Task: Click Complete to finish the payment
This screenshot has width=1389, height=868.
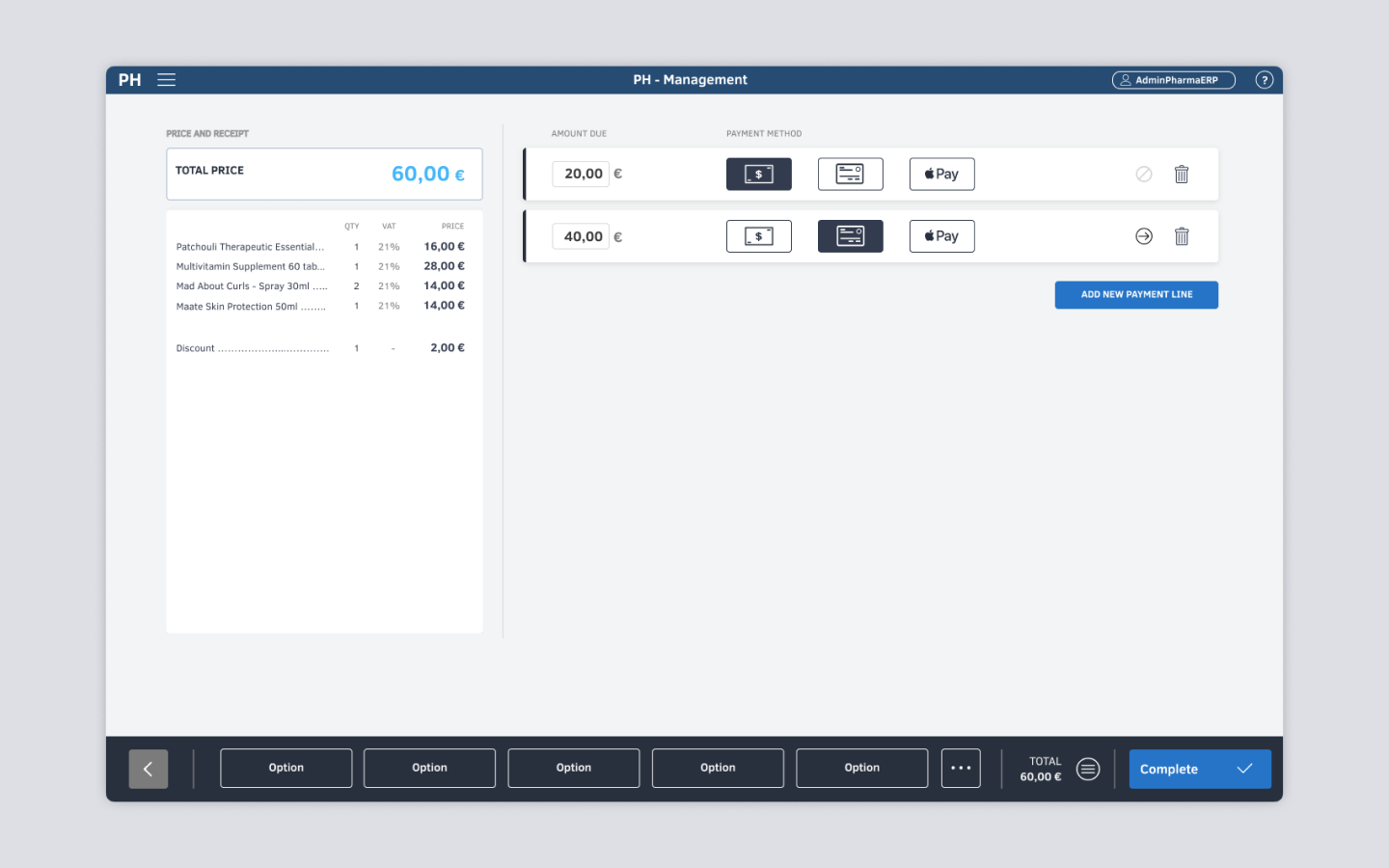Action: tap(1199, 769)
